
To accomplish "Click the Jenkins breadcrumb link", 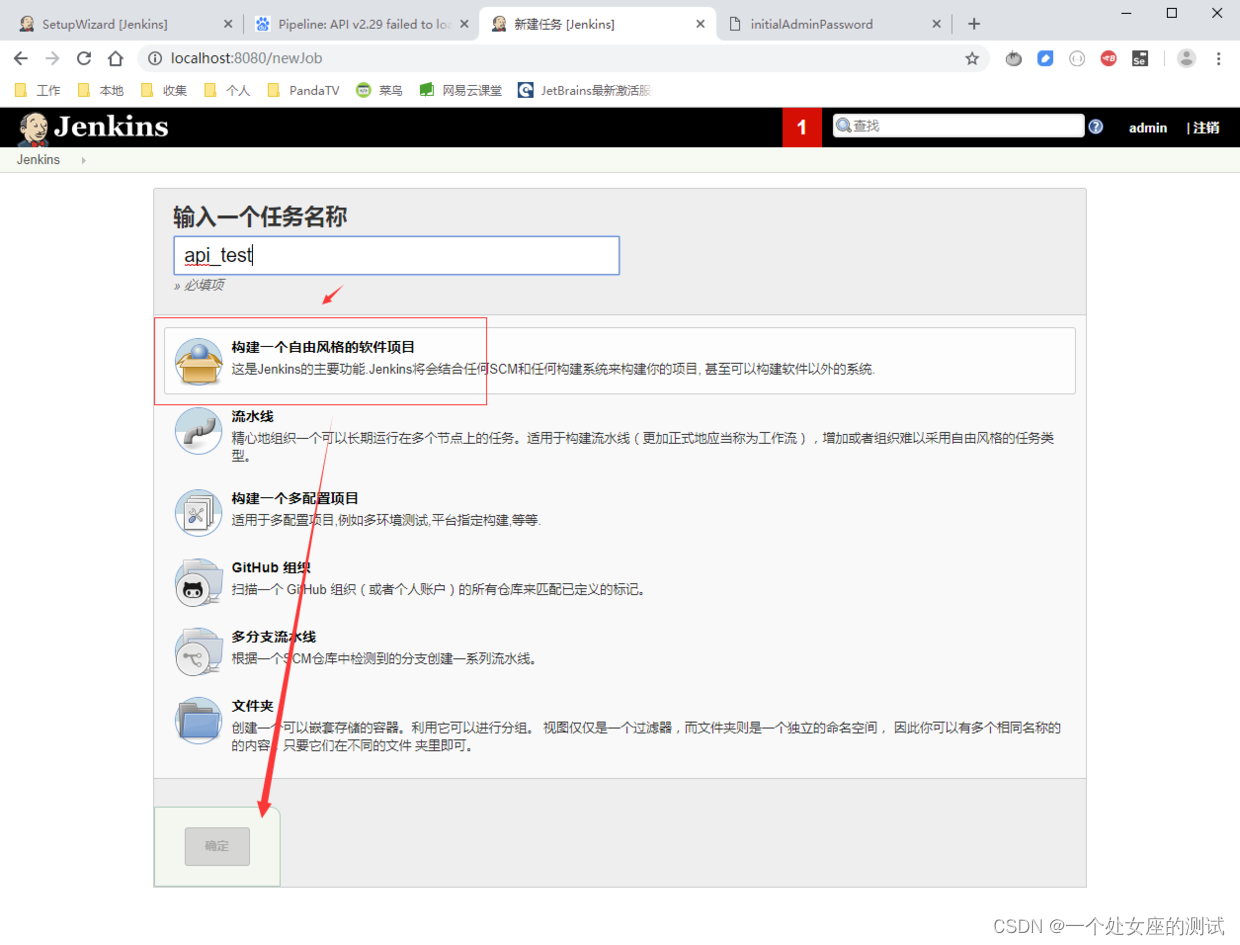I will [38, 160].
